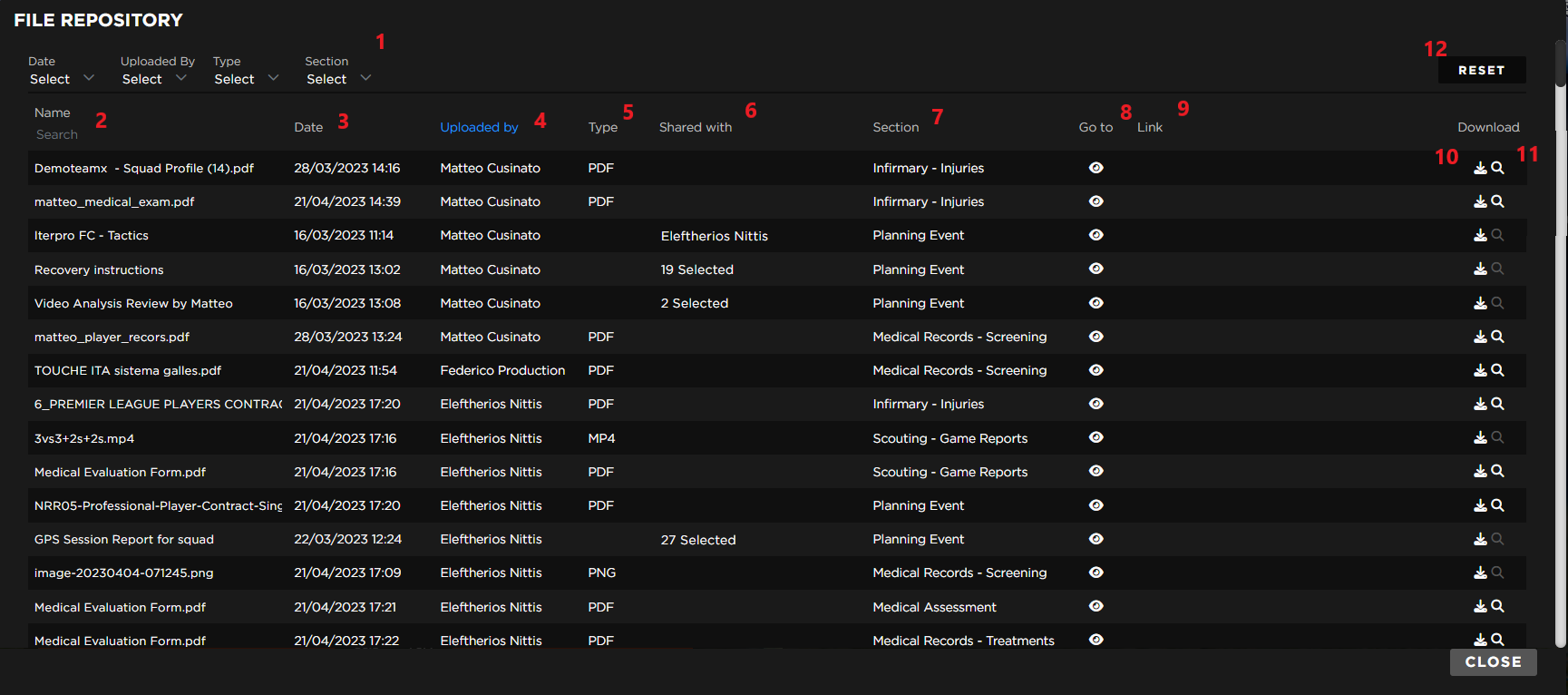The width and height of the screenshot is (1568, 695).
Task: Sort files by the Date column header
Action: pos(308,127)
